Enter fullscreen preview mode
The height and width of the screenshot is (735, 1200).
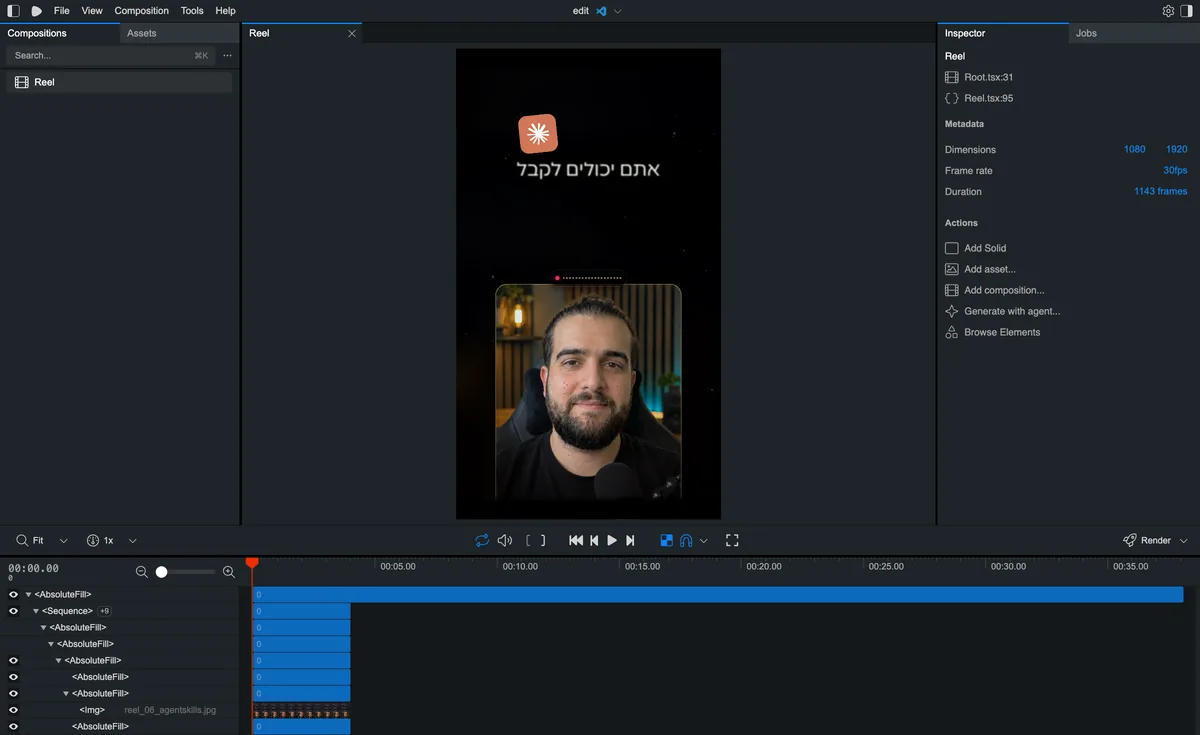[x=732, y=540]
